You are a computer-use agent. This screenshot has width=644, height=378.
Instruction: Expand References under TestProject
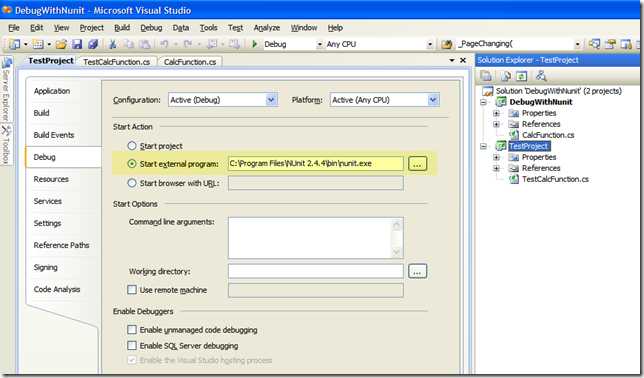tap(496, 168)
